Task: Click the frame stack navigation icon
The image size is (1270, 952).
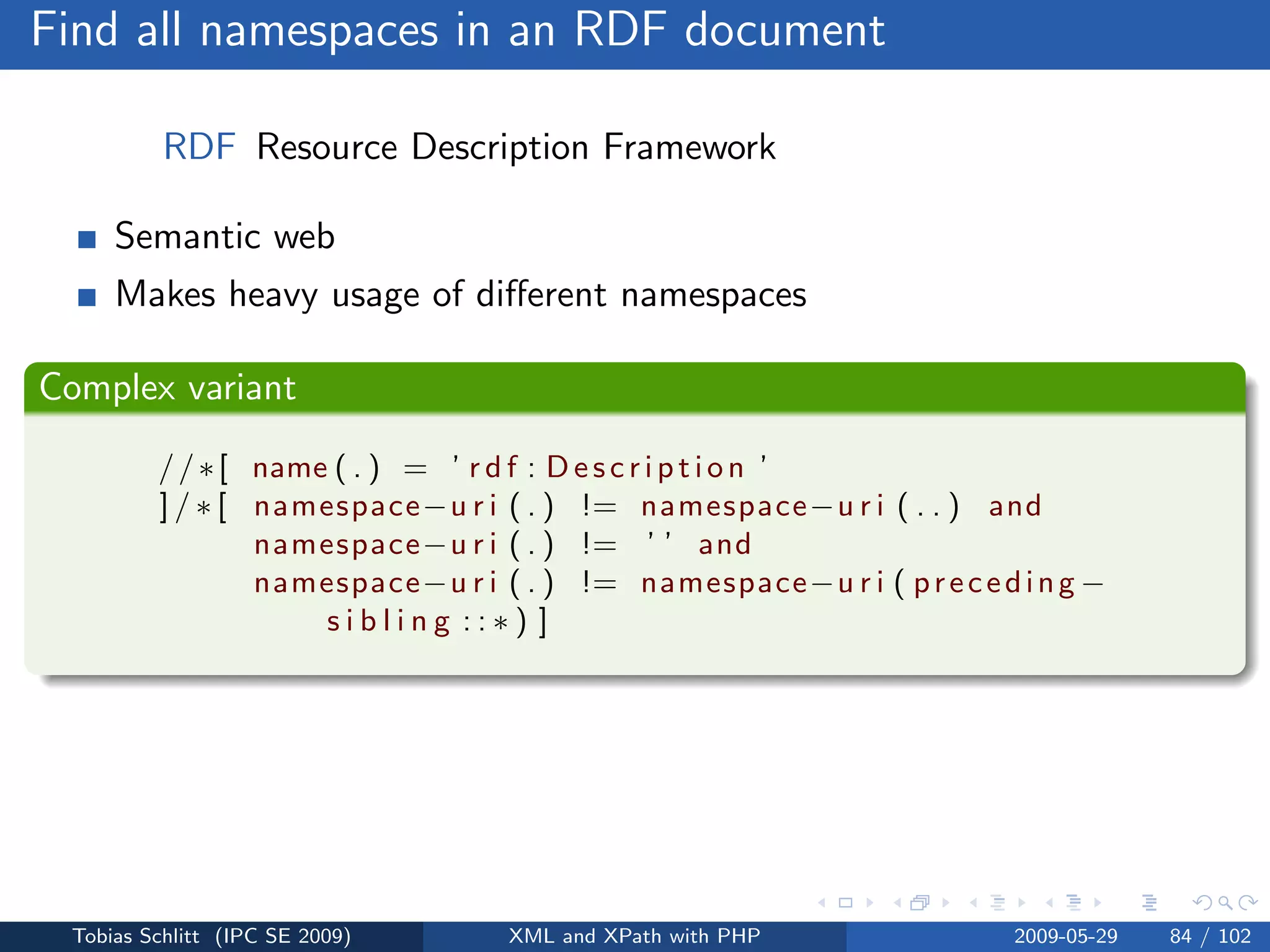Action: point(920,903)
